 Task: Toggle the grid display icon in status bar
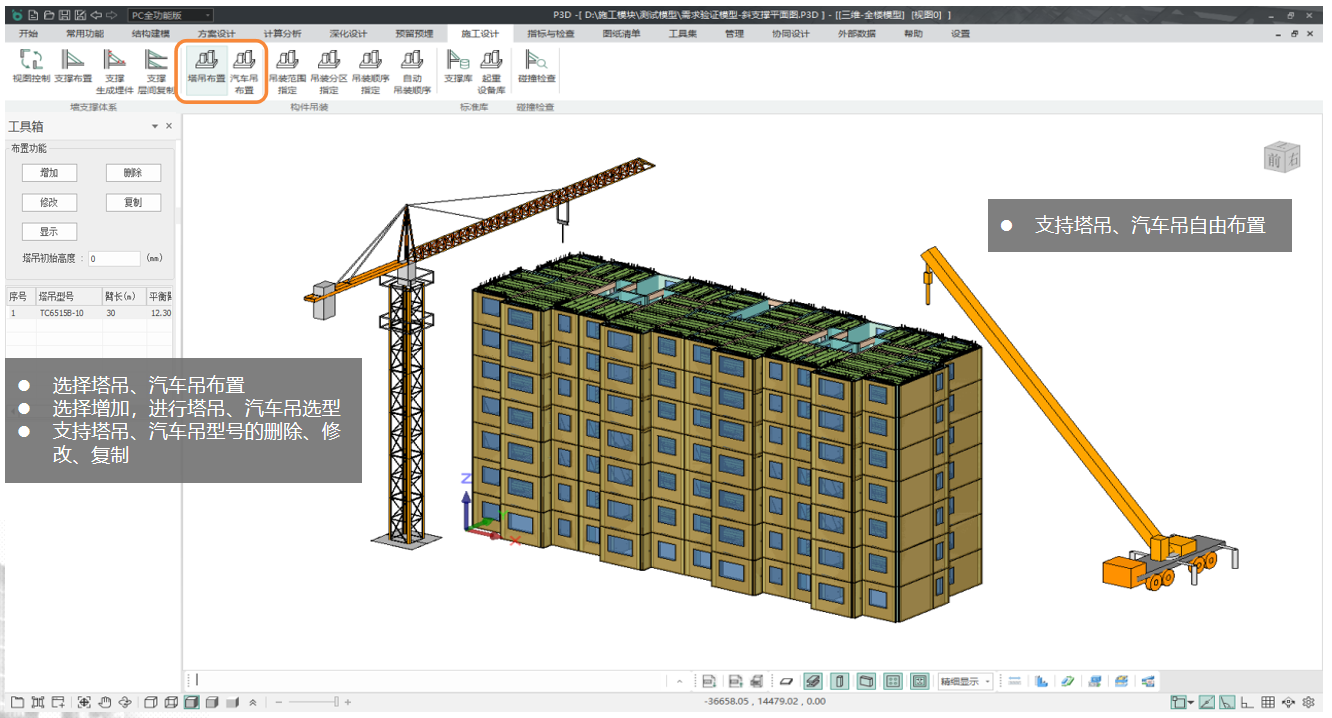[x=1268, y=703]
